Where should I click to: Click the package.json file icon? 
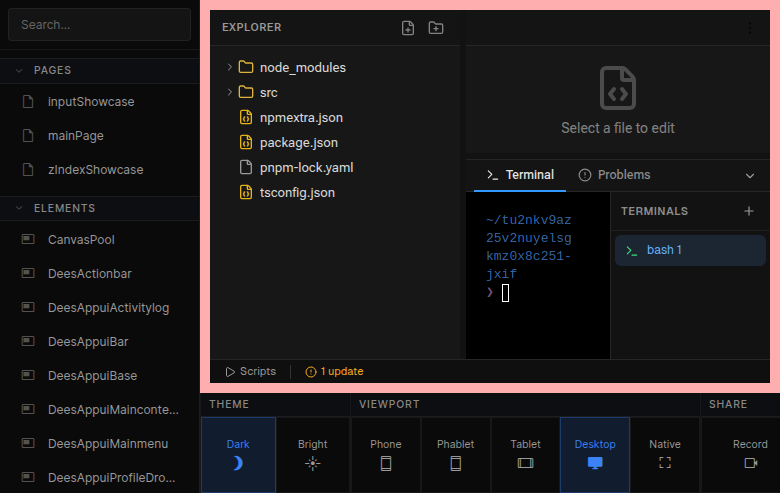pos(245,142)
